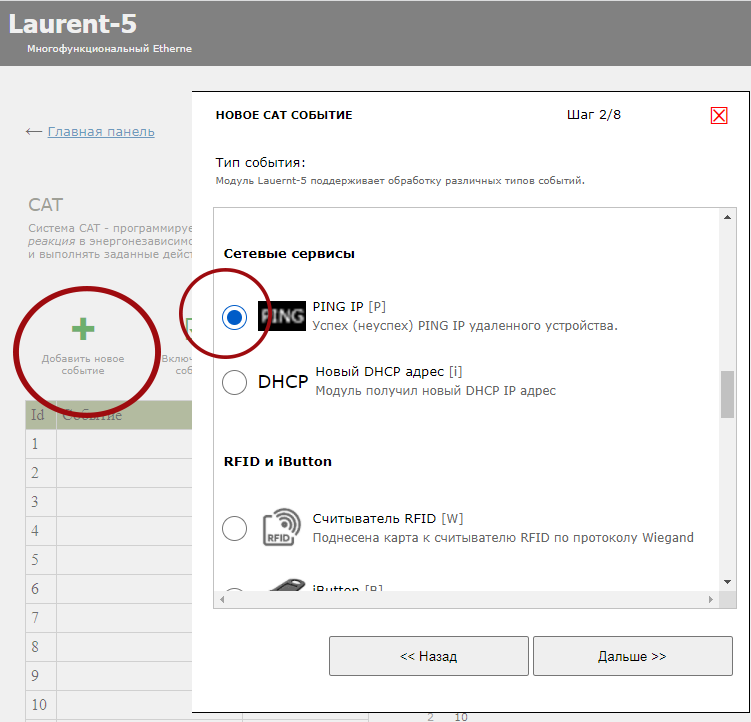
Task: Click the vertical scrollbar thumb in event list
Action: pyautogui.click(x=728, y=393)
